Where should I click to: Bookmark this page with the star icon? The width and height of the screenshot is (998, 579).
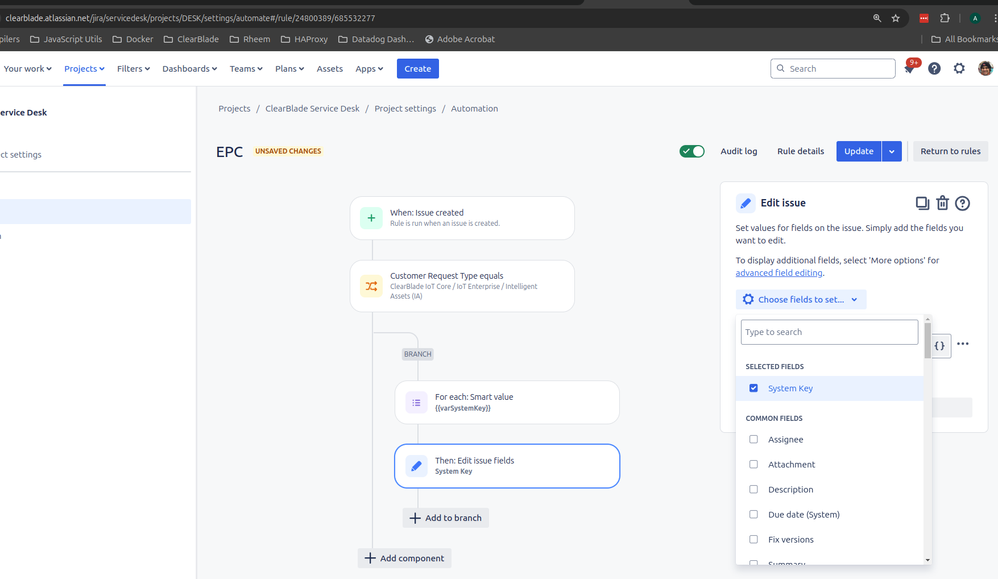pos(896,18)
